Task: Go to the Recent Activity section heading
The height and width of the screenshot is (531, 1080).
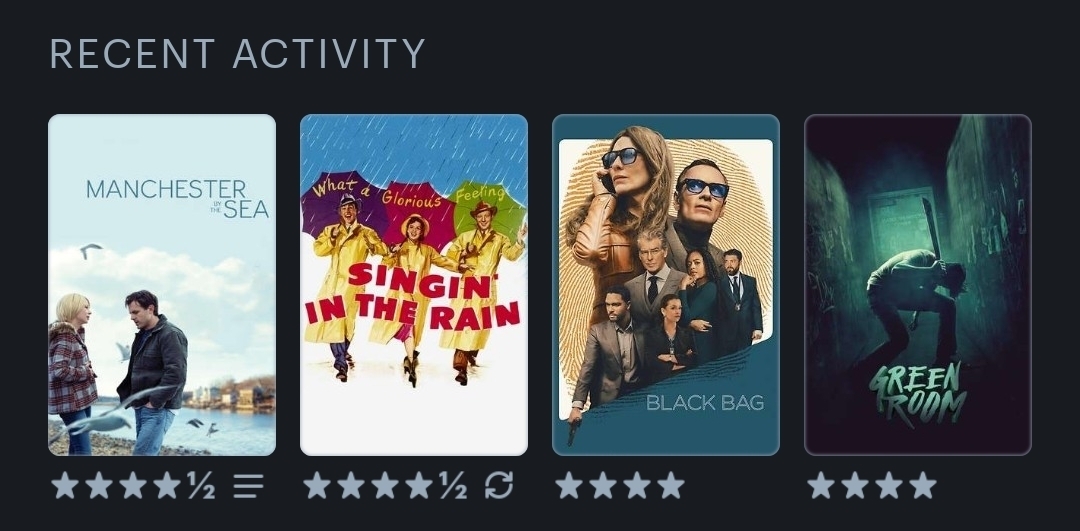Action: (238, 54)
